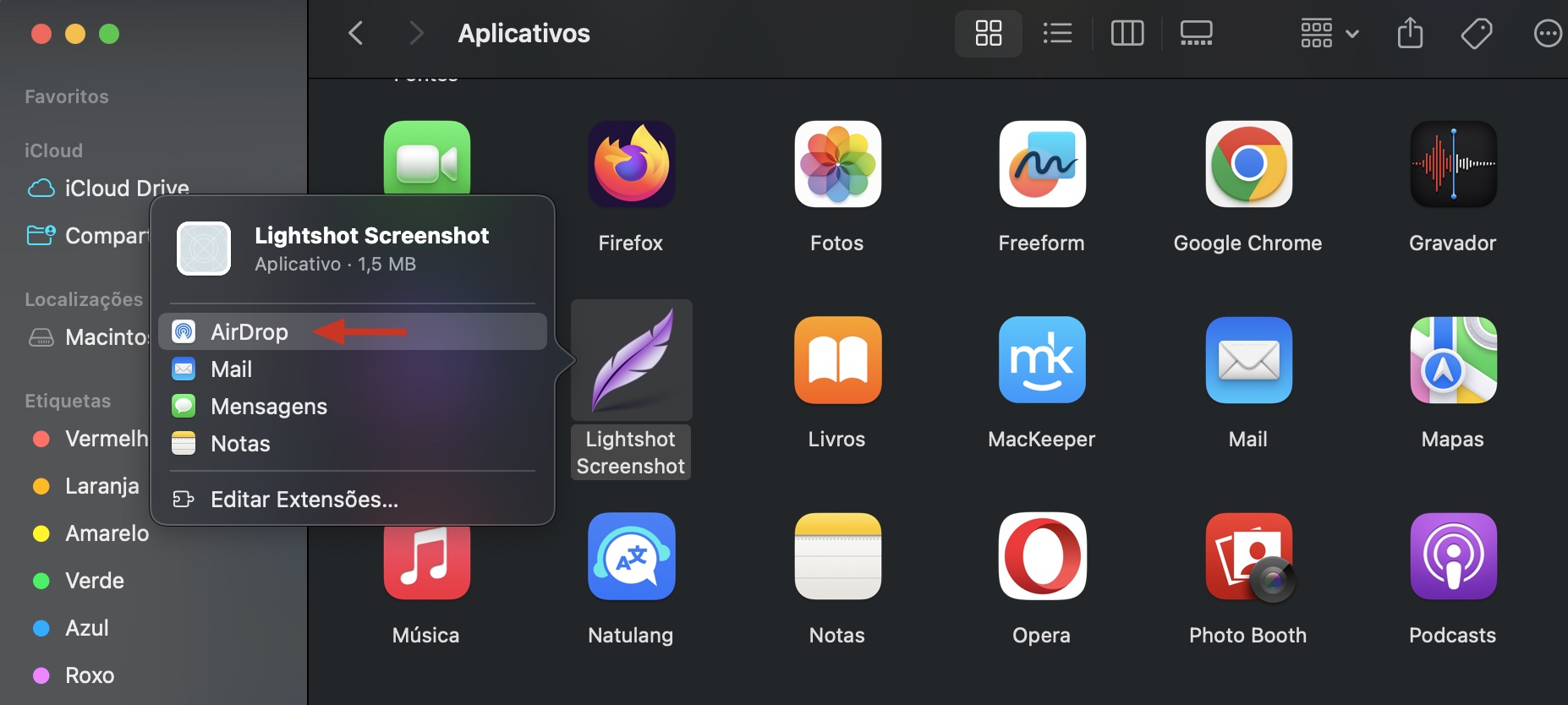Open the More actions ellipsis menu
Screen dimensions: 1568x705
coord(1548,34)
